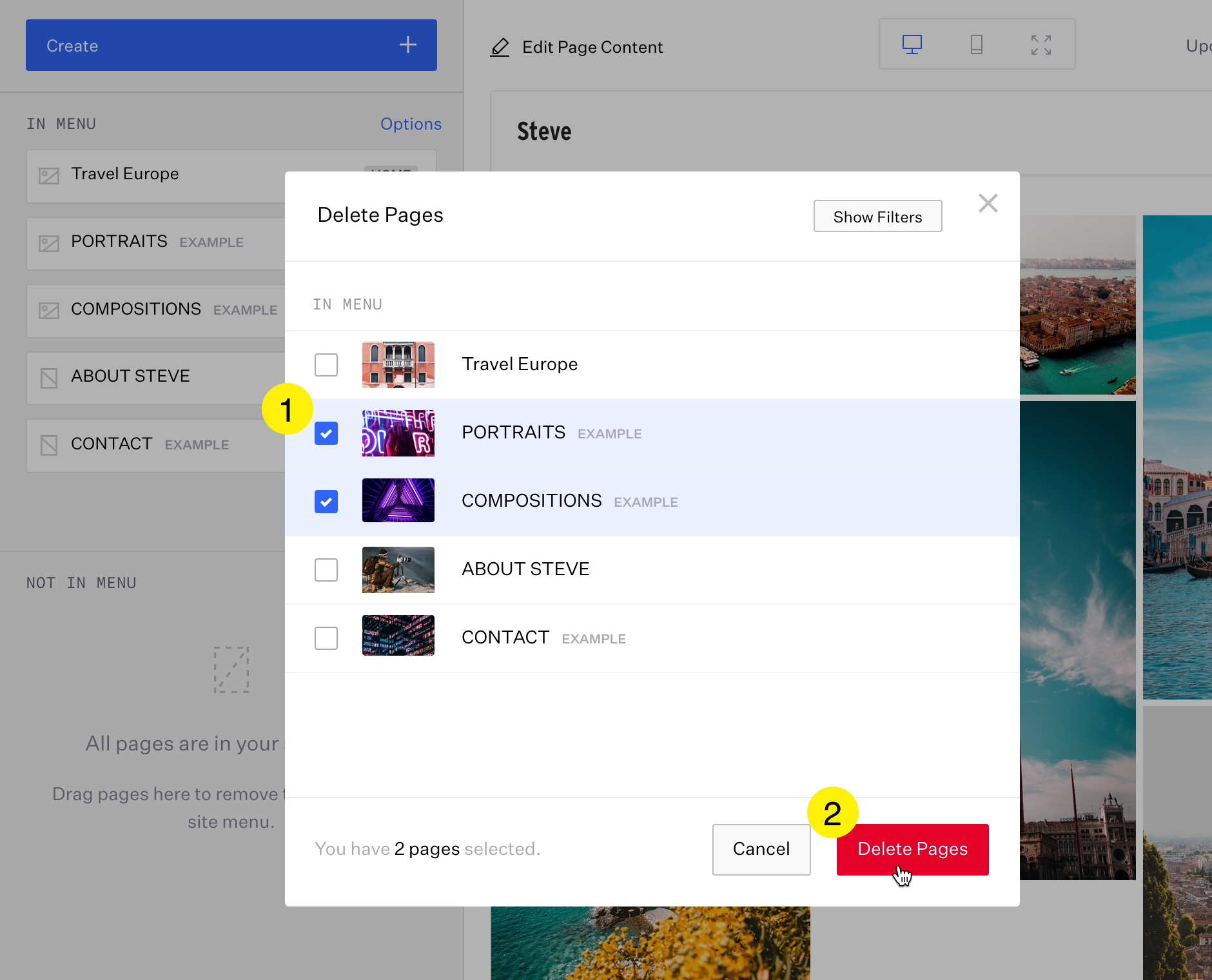Tick the CONTACT page checkbox
Image resolution: width=1212 pixels, height=980 pixels.
[x=326, y=638]
